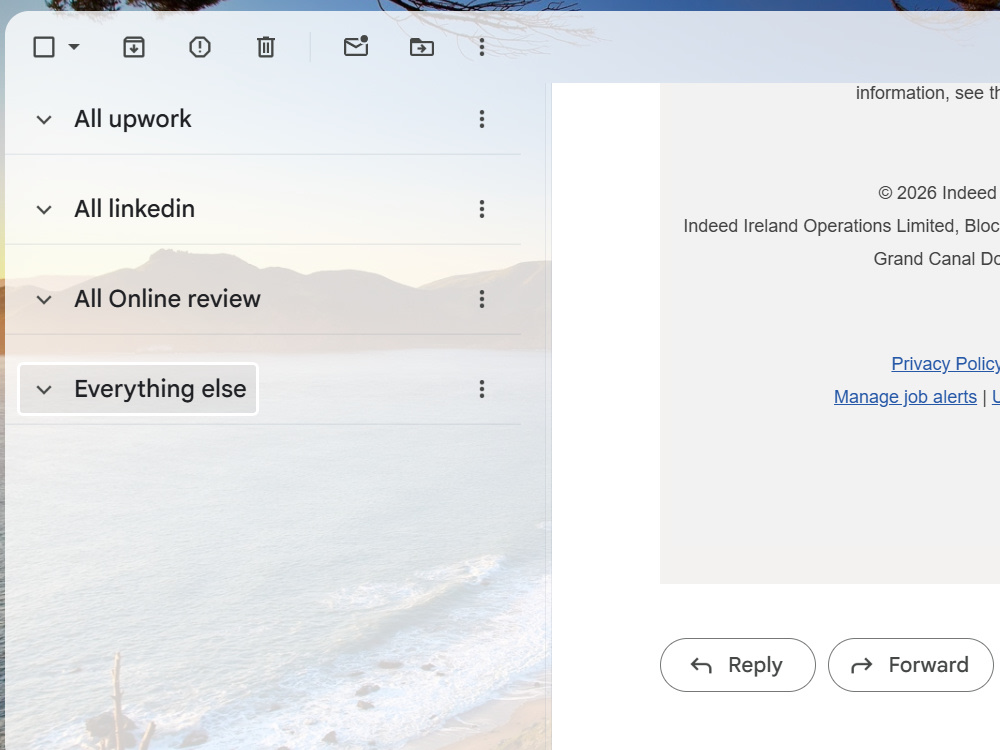Select the All upwork section heading
This screenshot has width=1000, height=750.
click(x=133, y=119)
